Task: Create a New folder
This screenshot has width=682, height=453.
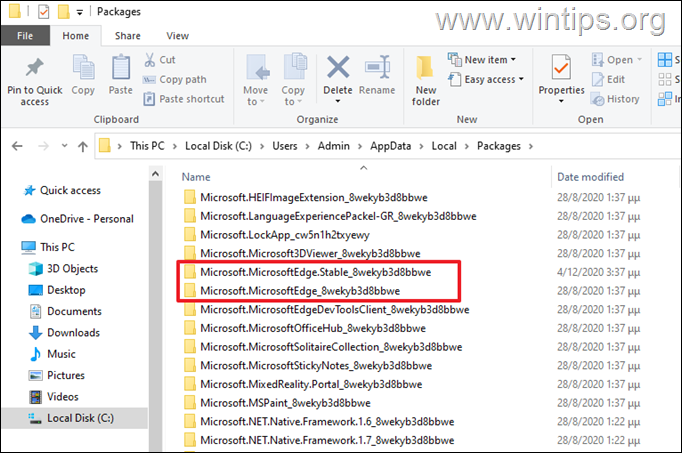Action: 425,81
